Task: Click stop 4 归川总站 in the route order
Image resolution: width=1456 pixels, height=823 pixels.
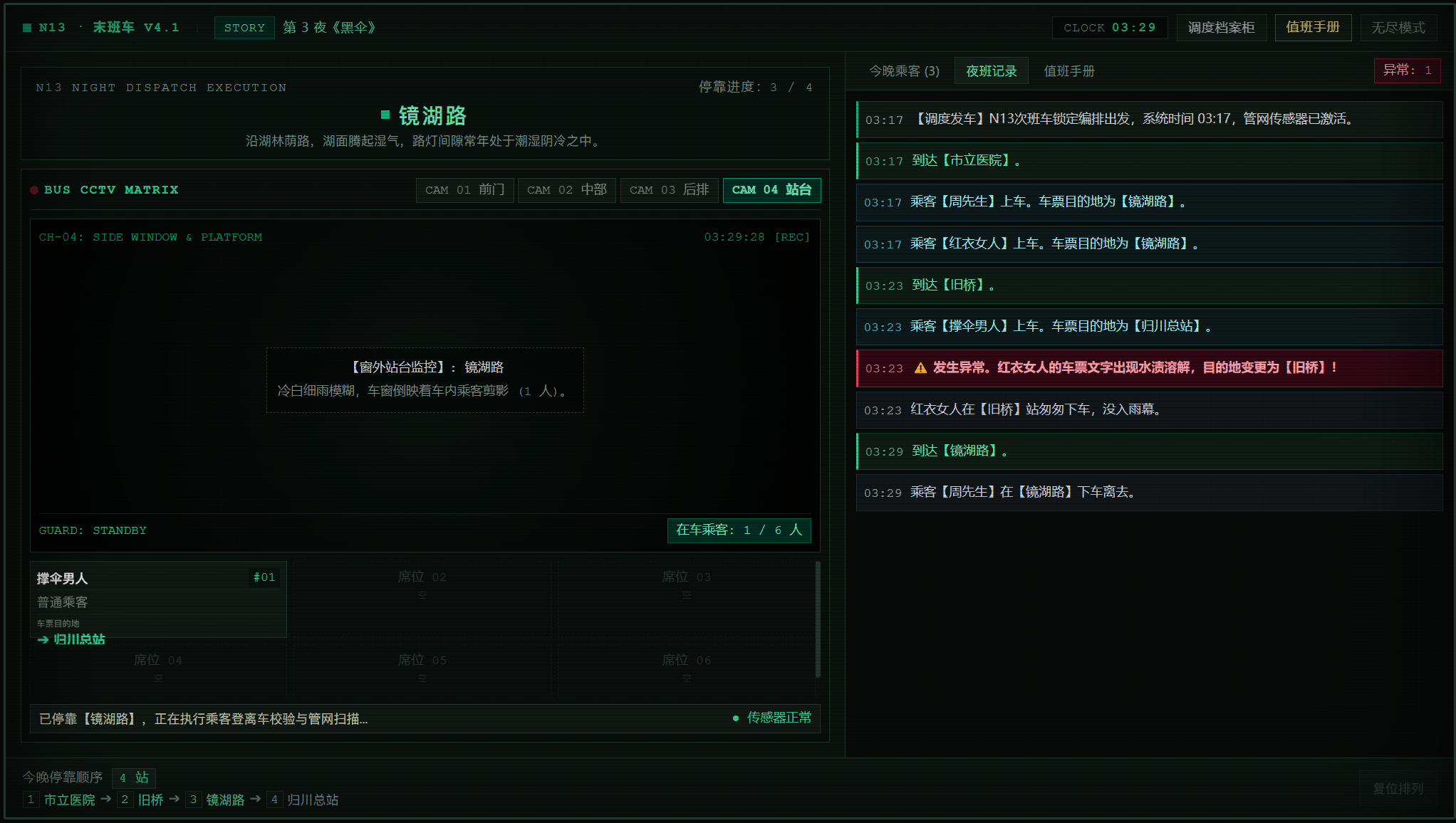Action: [x=303, y=800]
